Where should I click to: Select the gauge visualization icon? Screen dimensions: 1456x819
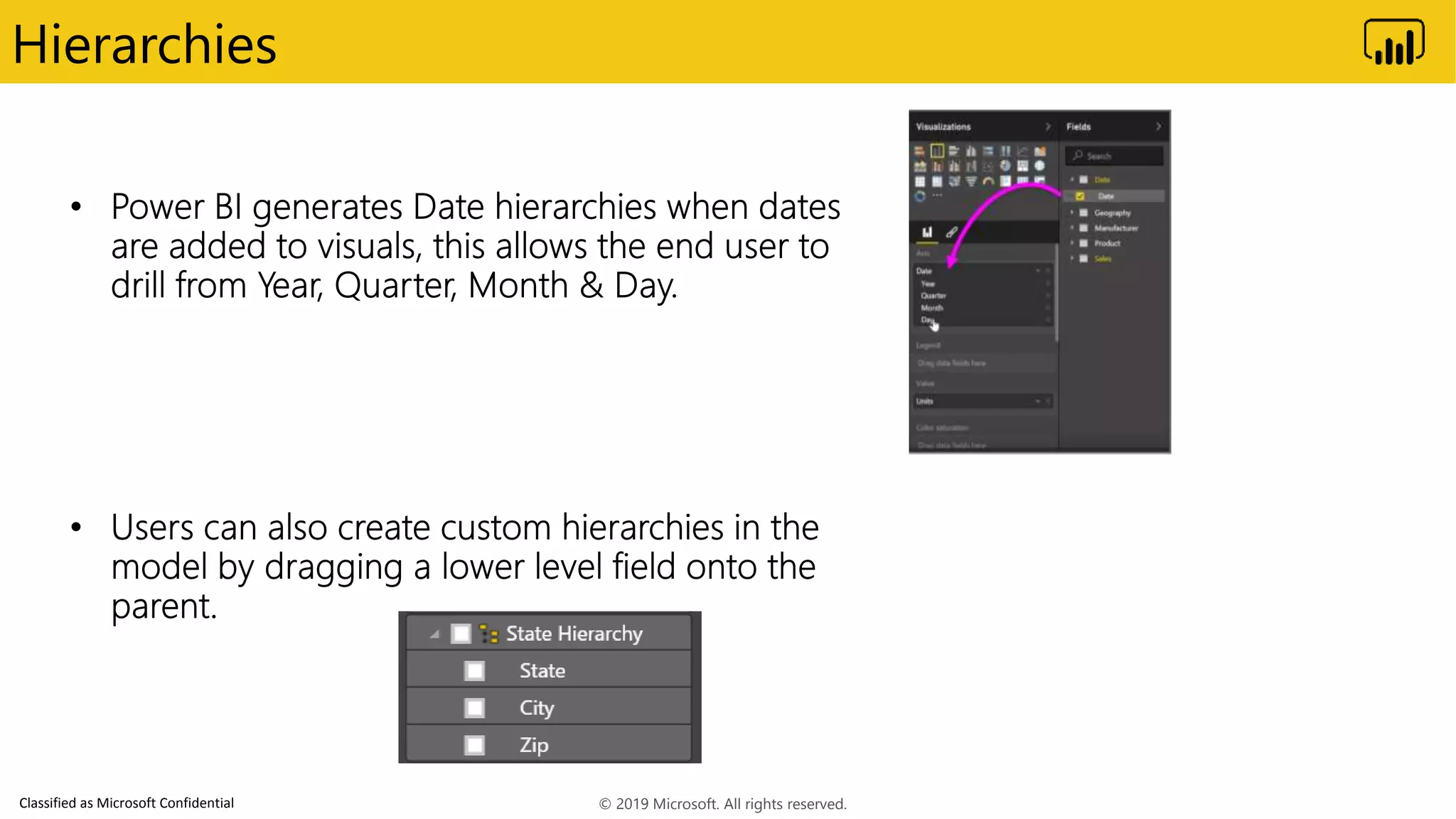click(988, 181)
